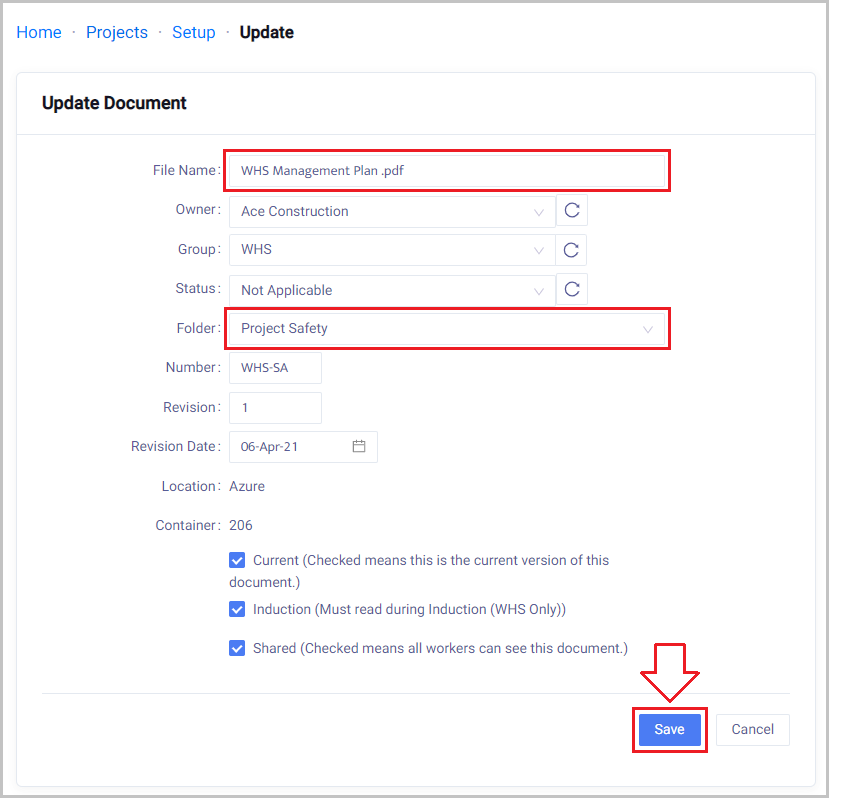This screenshot has width=848, height=798.
Task: Click refresh icon beside Status dropdown
Action: (572, 289)
